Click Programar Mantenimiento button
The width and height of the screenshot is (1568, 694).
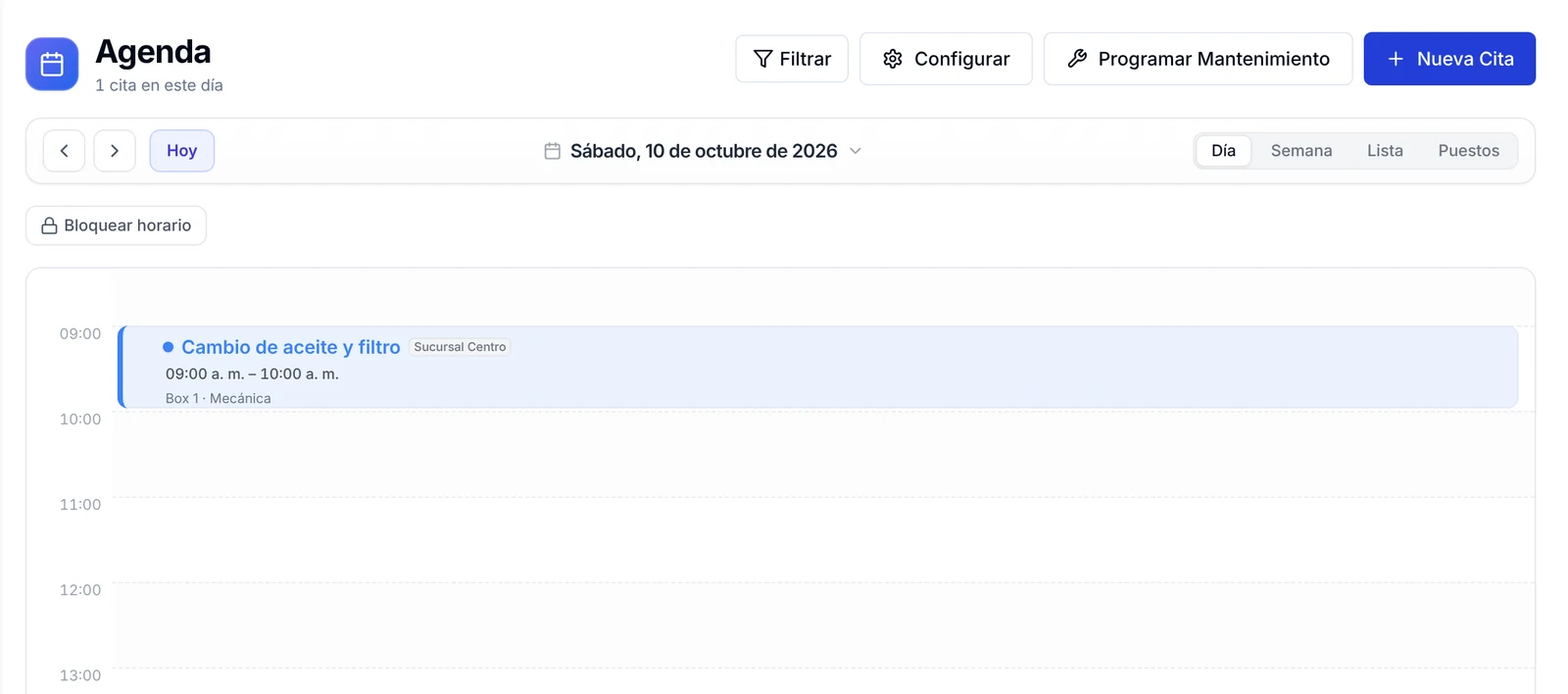coord(1198,59)
